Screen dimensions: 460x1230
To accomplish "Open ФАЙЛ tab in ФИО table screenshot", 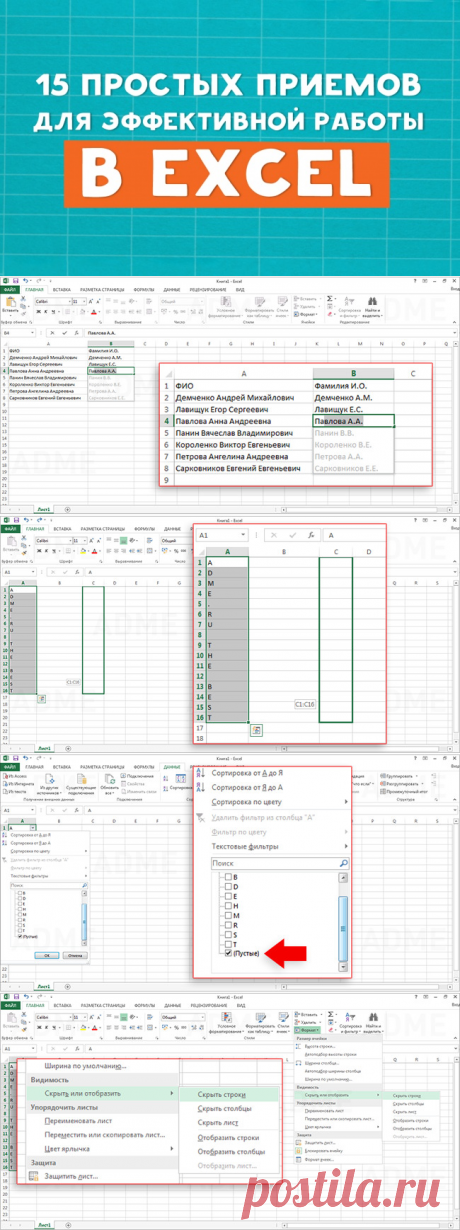I will (x=10, y=289).
